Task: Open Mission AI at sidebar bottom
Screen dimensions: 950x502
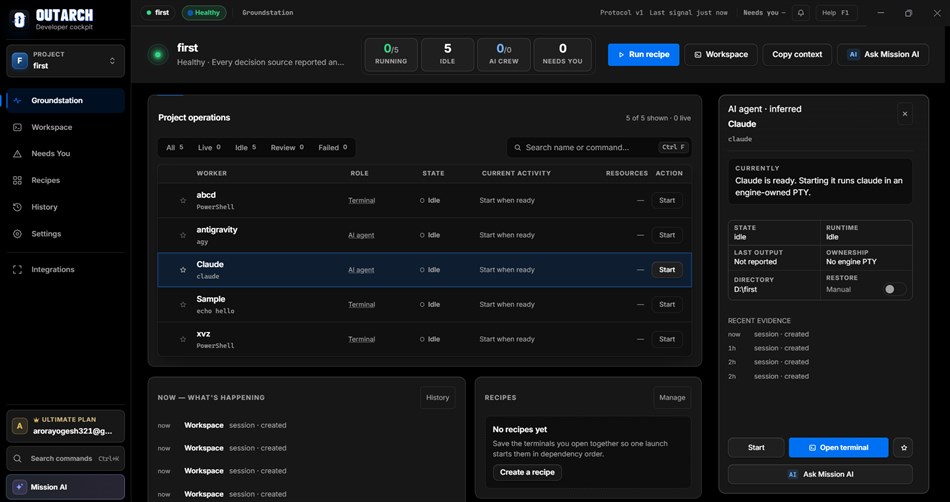Action: [65, 487]
